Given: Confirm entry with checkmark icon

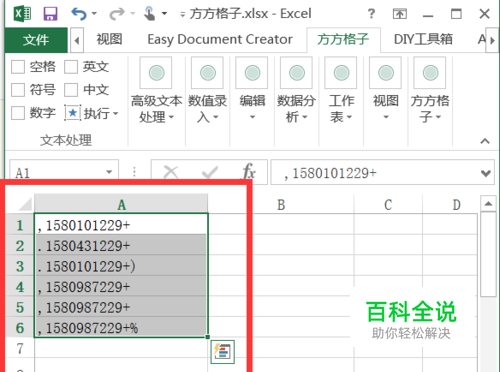Looking at the screenshot, I should (x=210, y=173).
